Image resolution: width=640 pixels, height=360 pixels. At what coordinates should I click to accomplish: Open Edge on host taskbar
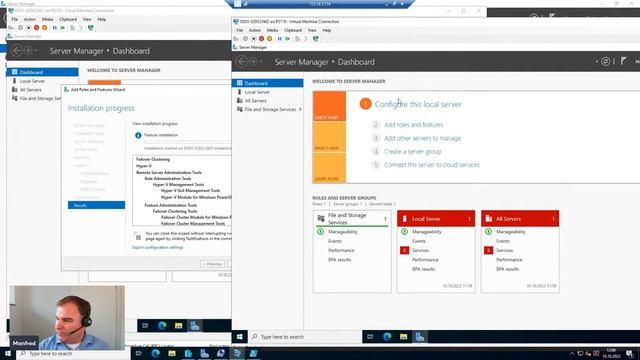[156, 353]
